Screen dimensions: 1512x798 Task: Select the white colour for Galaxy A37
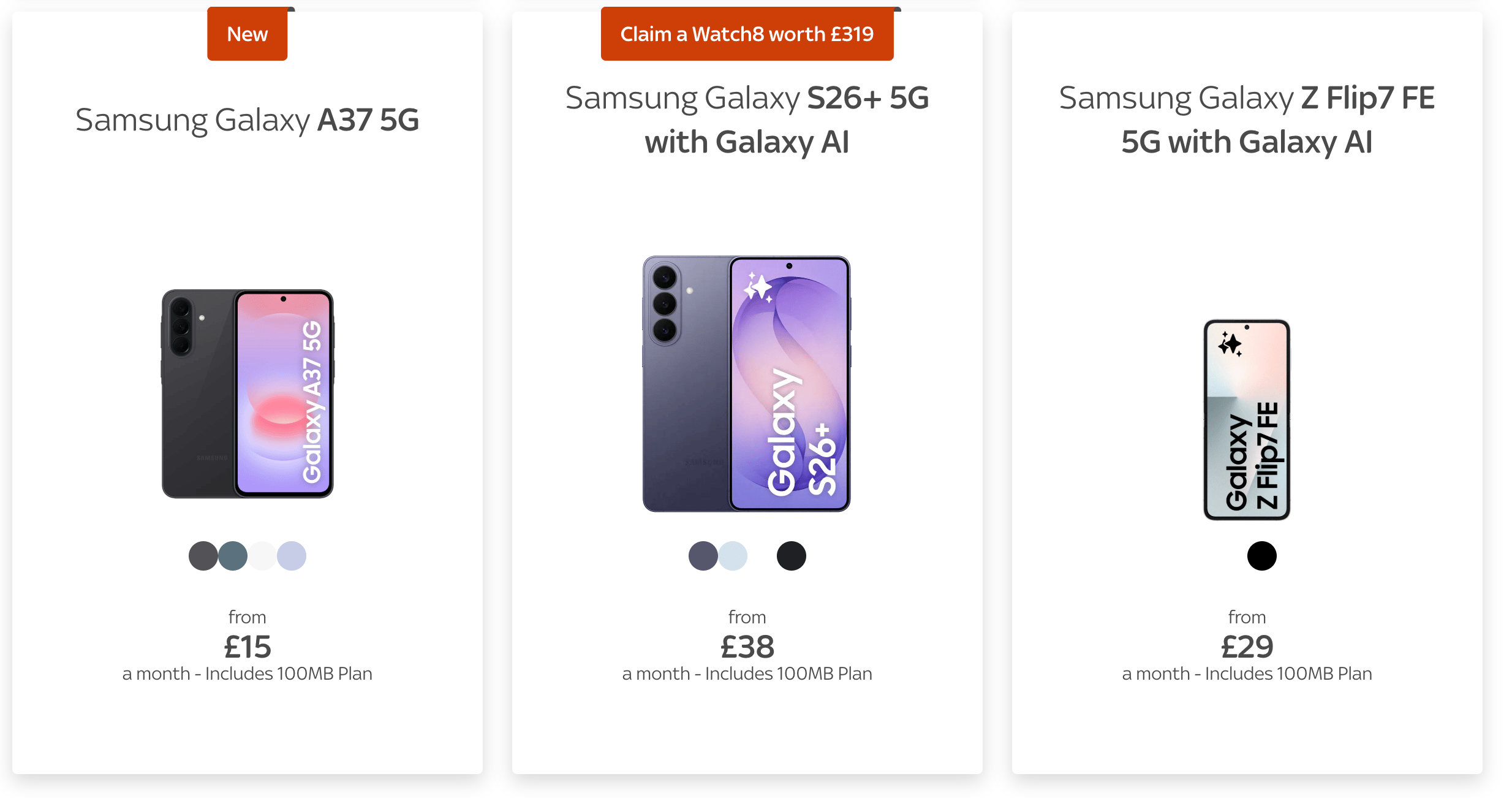click(262, 556)
